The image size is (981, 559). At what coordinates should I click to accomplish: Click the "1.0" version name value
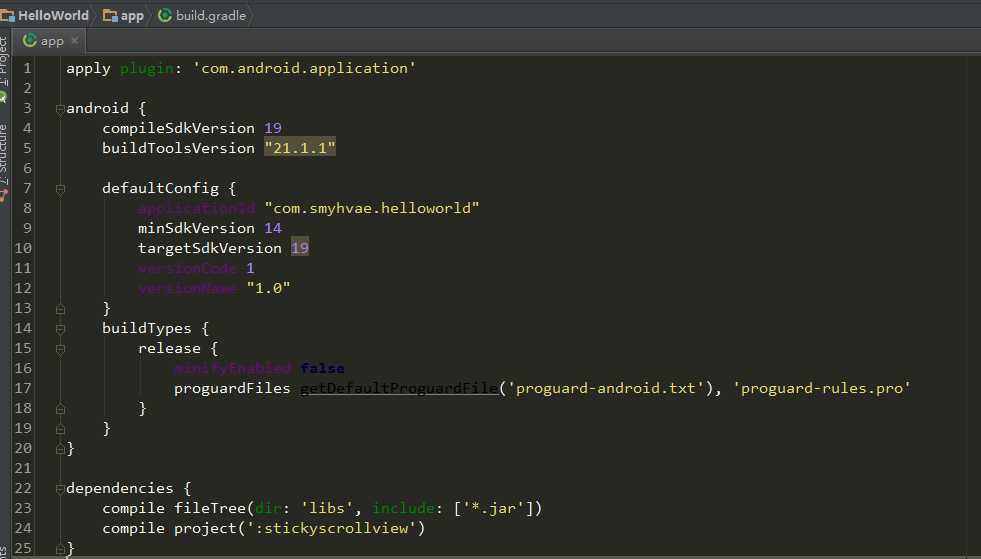(x=268, y=288)
